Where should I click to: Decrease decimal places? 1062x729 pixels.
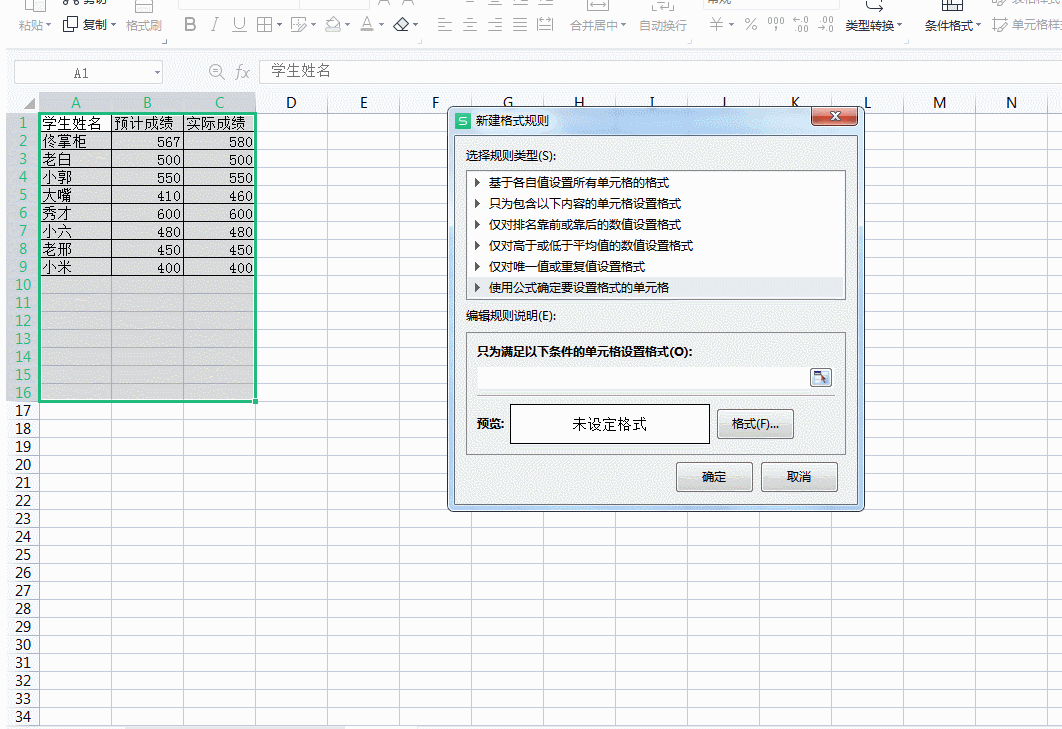pos(826,25)
